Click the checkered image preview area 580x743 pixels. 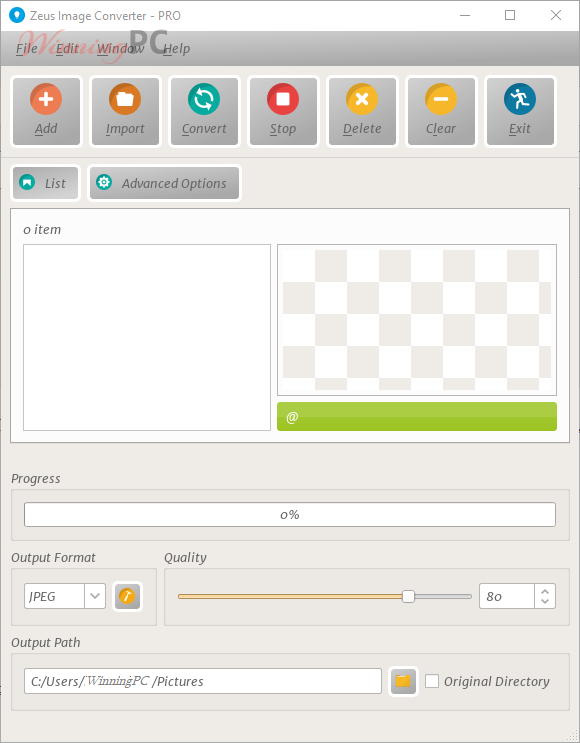click(417, 320)
